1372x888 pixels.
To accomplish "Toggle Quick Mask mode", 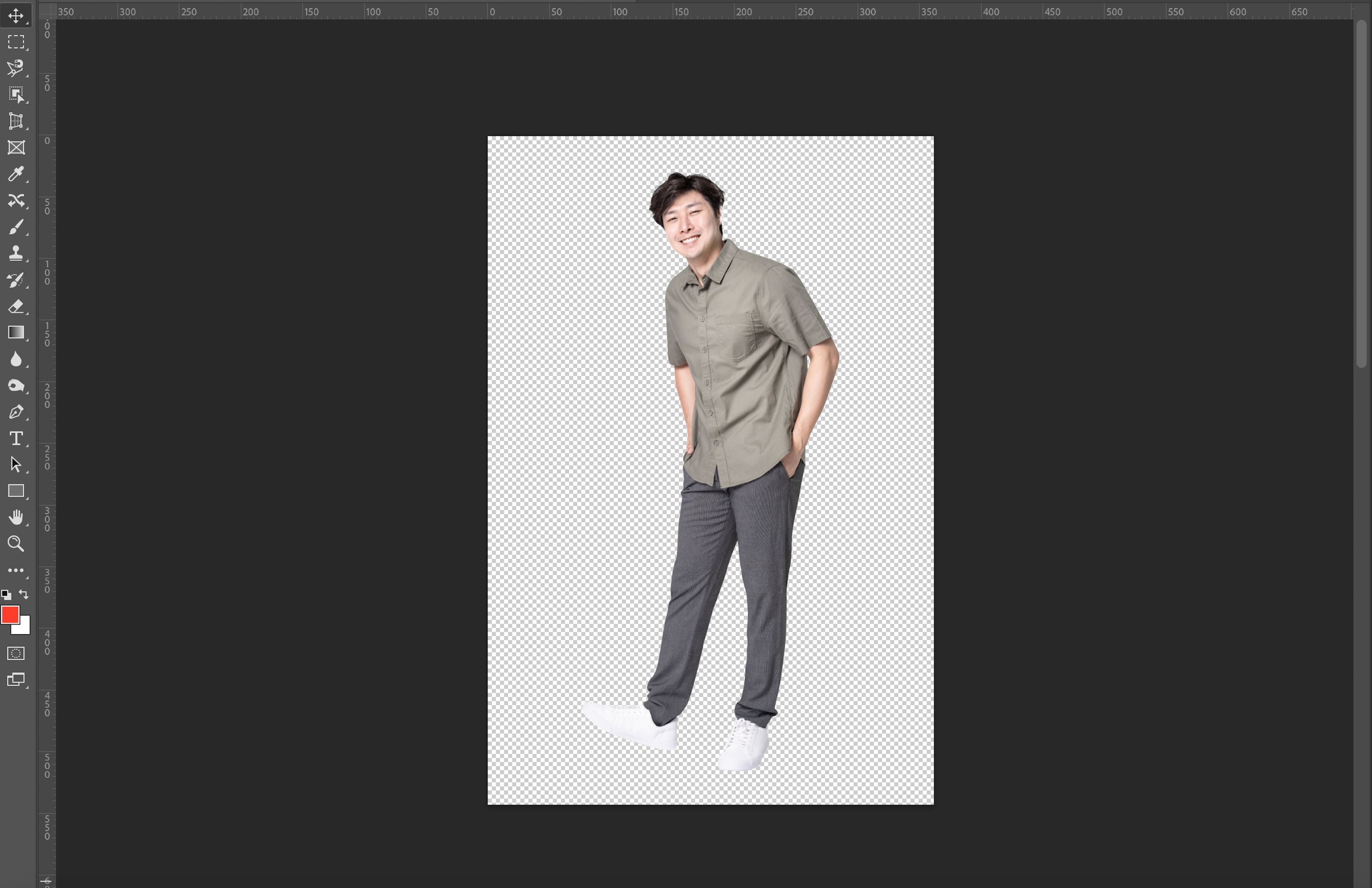I will [16, 653].
